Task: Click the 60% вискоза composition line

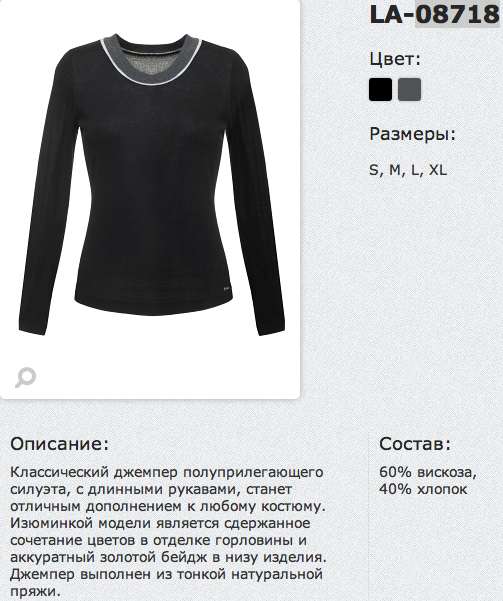Action: pyautogui.click(x=428, y=472)
